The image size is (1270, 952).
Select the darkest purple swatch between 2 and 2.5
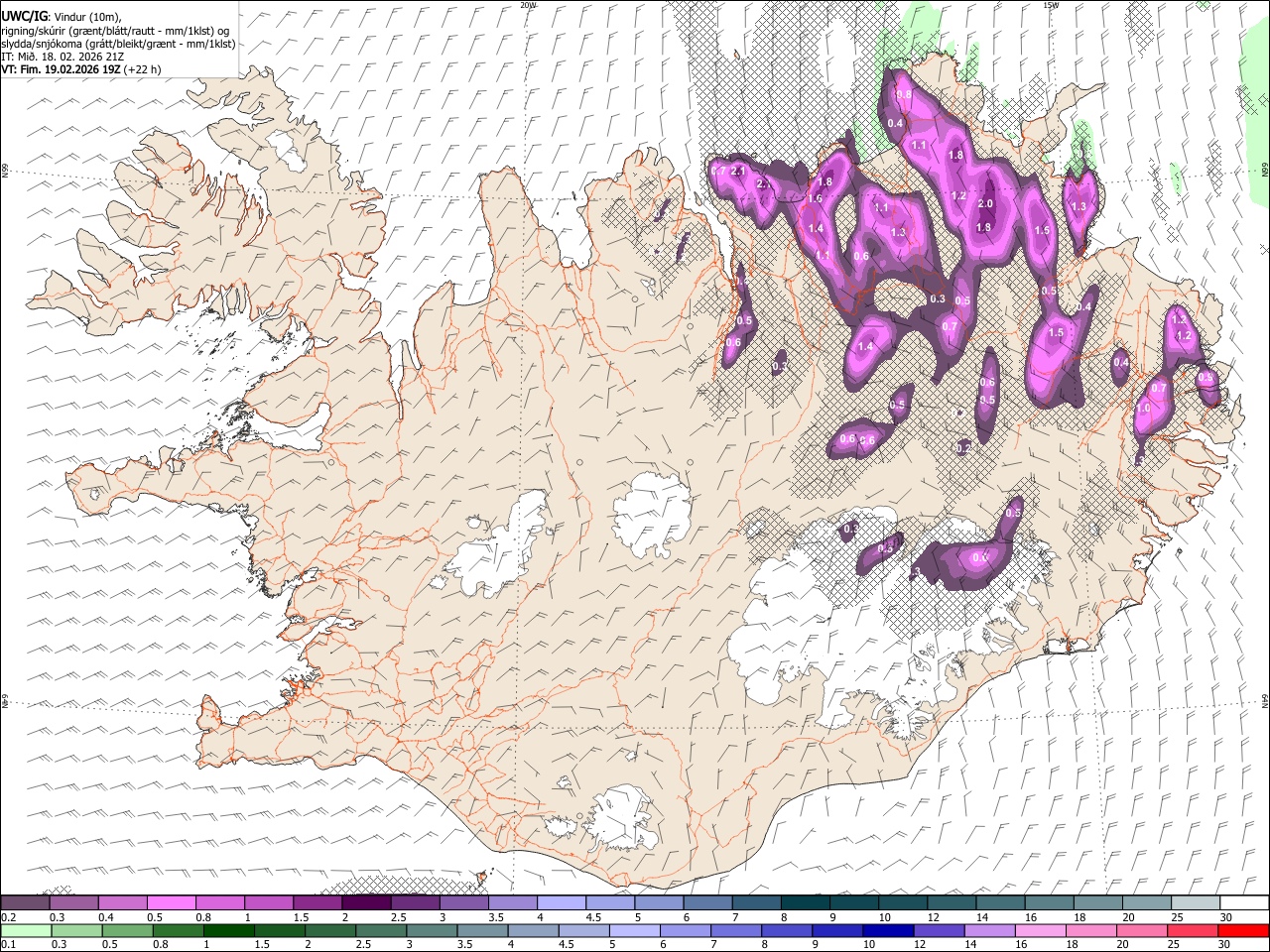[366, 902]
